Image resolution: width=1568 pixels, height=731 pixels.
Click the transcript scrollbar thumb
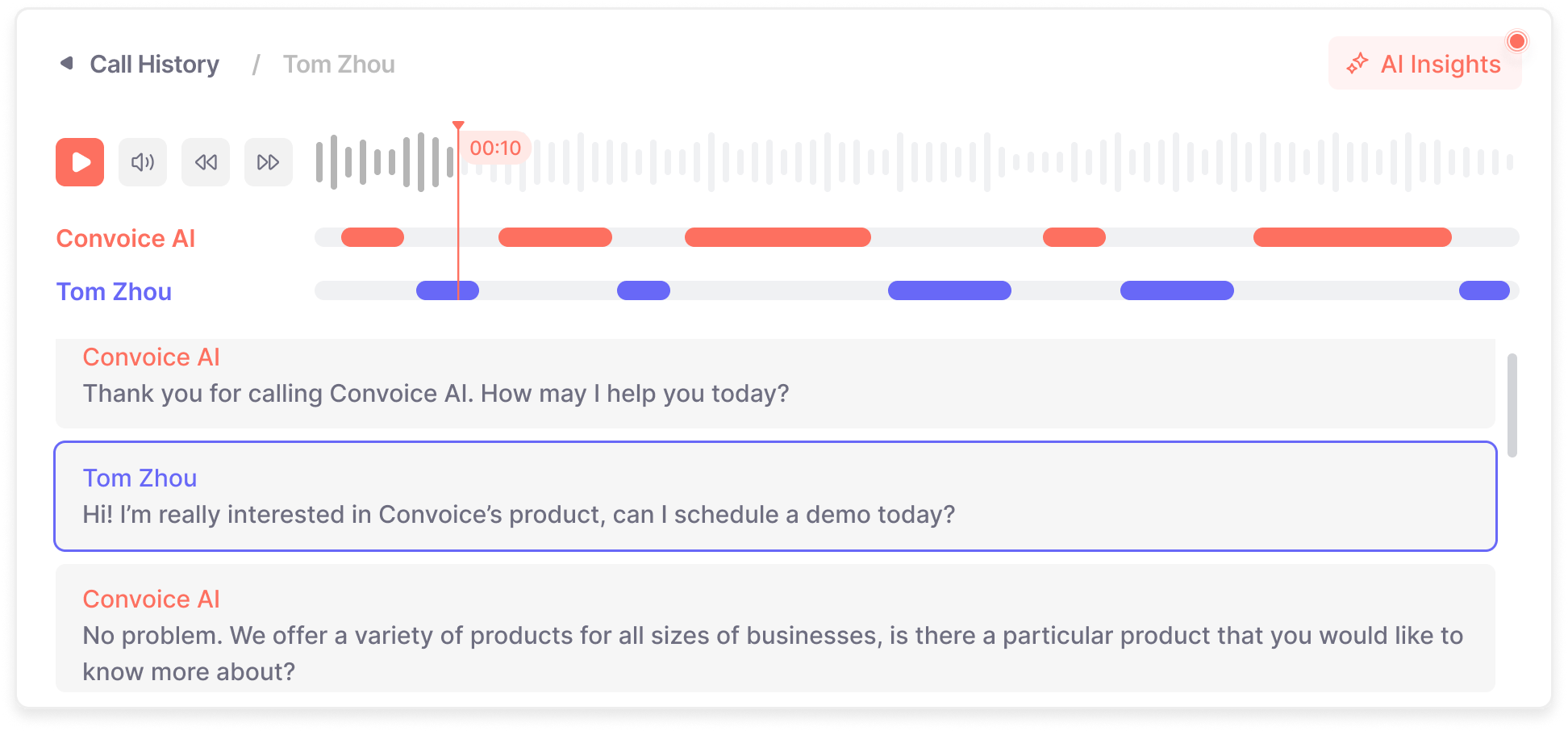pyautogui.click(x=1512, y=405)
